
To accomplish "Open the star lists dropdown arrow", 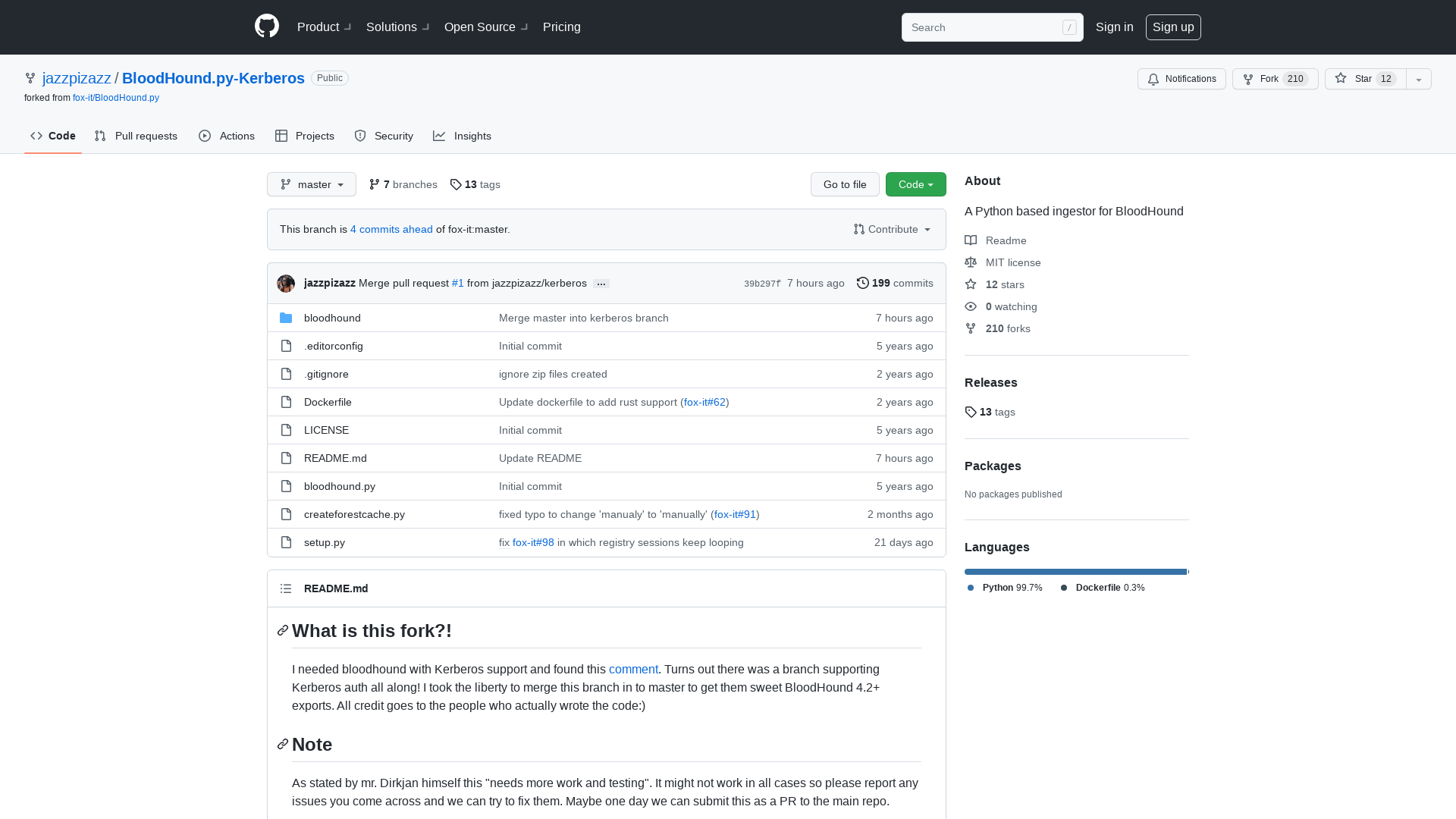I will pos(1418,79).
